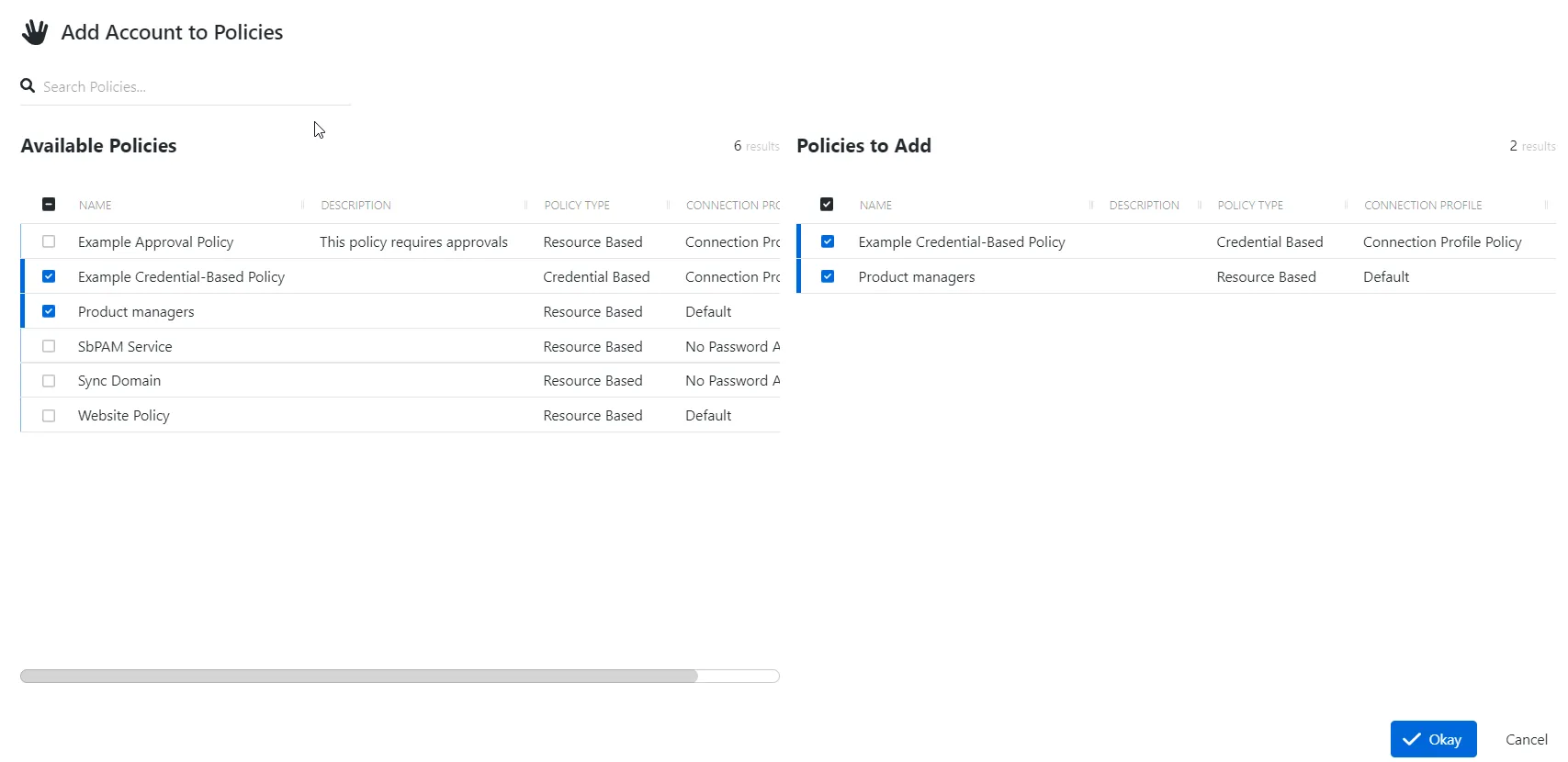
Task: Click the Policy Type column resize handle in Policies to Add
Action: tap(1346, 205)
